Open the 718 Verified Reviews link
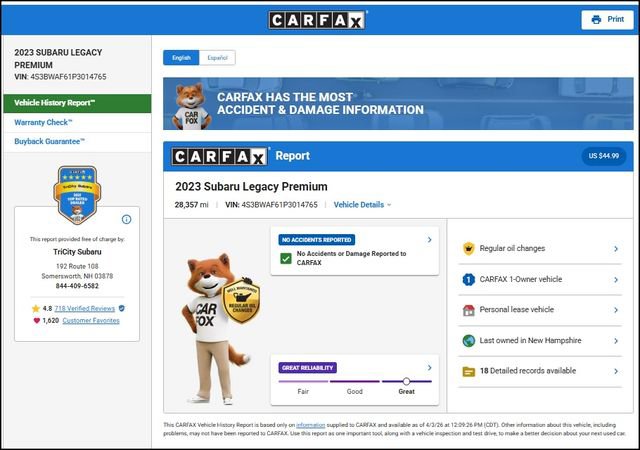Viewport: 640px width, 450px height. click(x=85, y=309)
